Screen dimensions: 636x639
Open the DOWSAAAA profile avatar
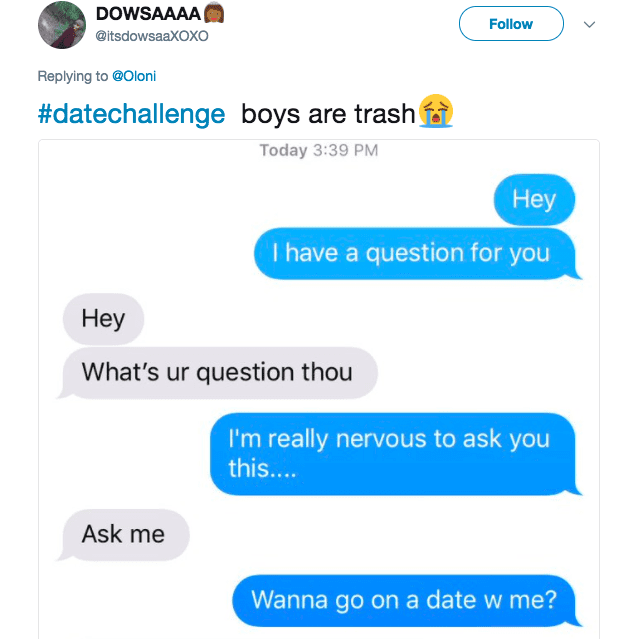(x=62, y=25)
